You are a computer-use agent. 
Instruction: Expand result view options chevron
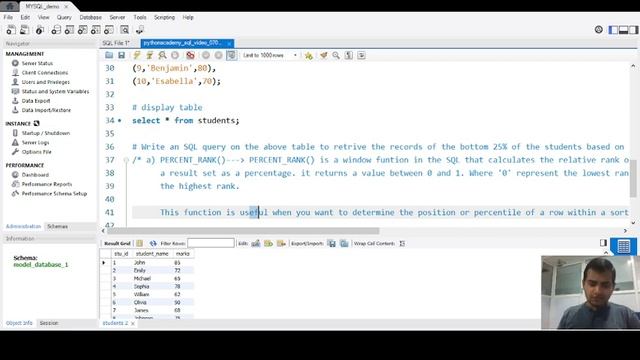tap(606, 253)
